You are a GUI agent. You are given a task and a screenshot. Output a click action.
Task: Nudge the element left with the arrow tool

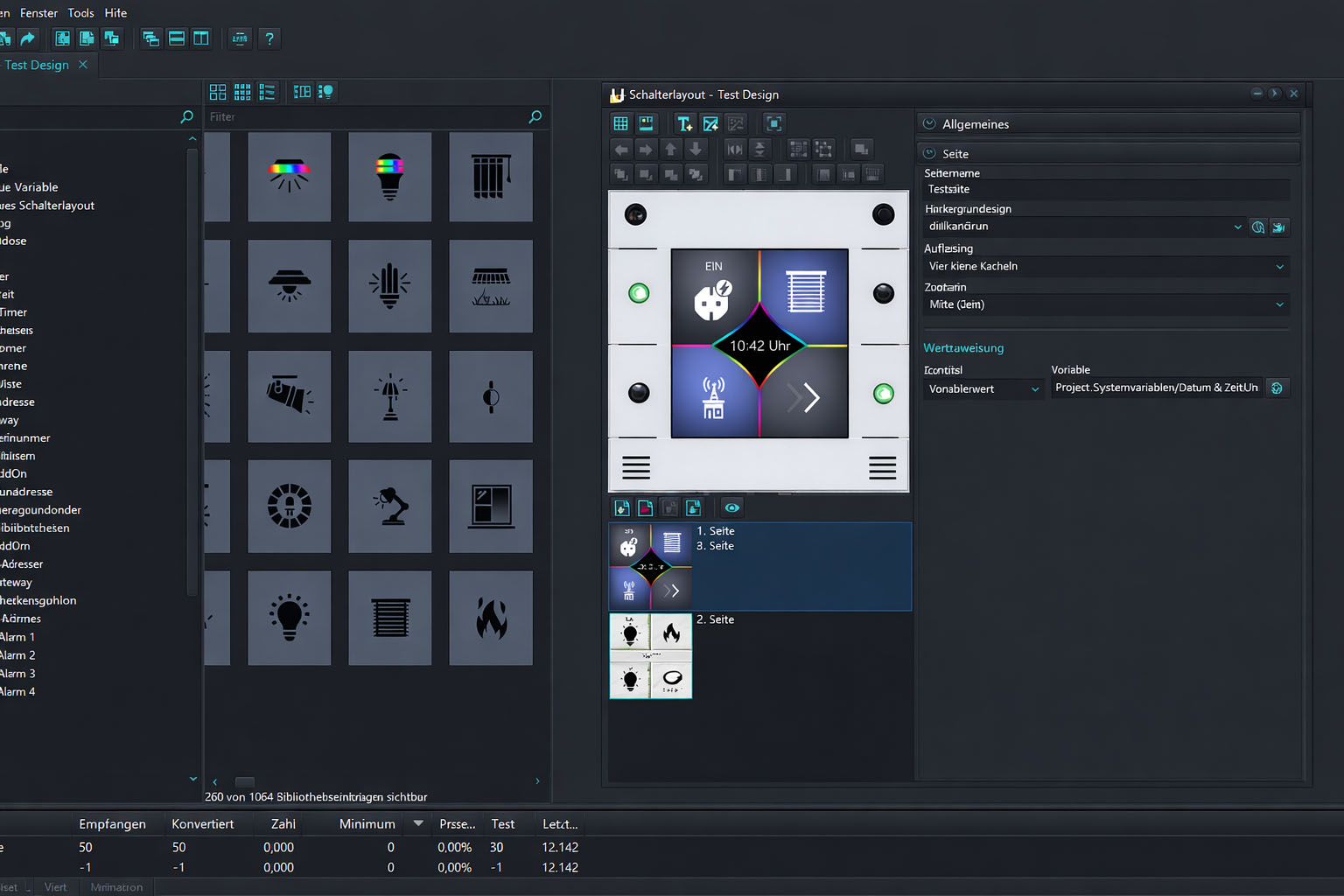(620, 149)
